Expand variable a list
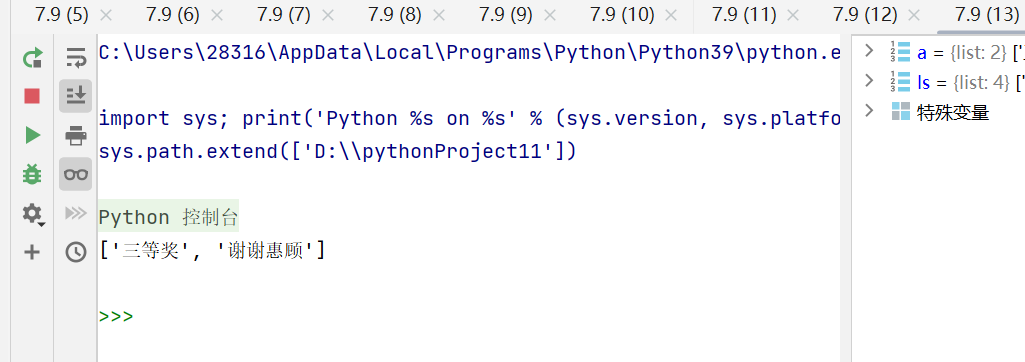The height and width of the screenshot is (362, 1025). tap(869, 51)
